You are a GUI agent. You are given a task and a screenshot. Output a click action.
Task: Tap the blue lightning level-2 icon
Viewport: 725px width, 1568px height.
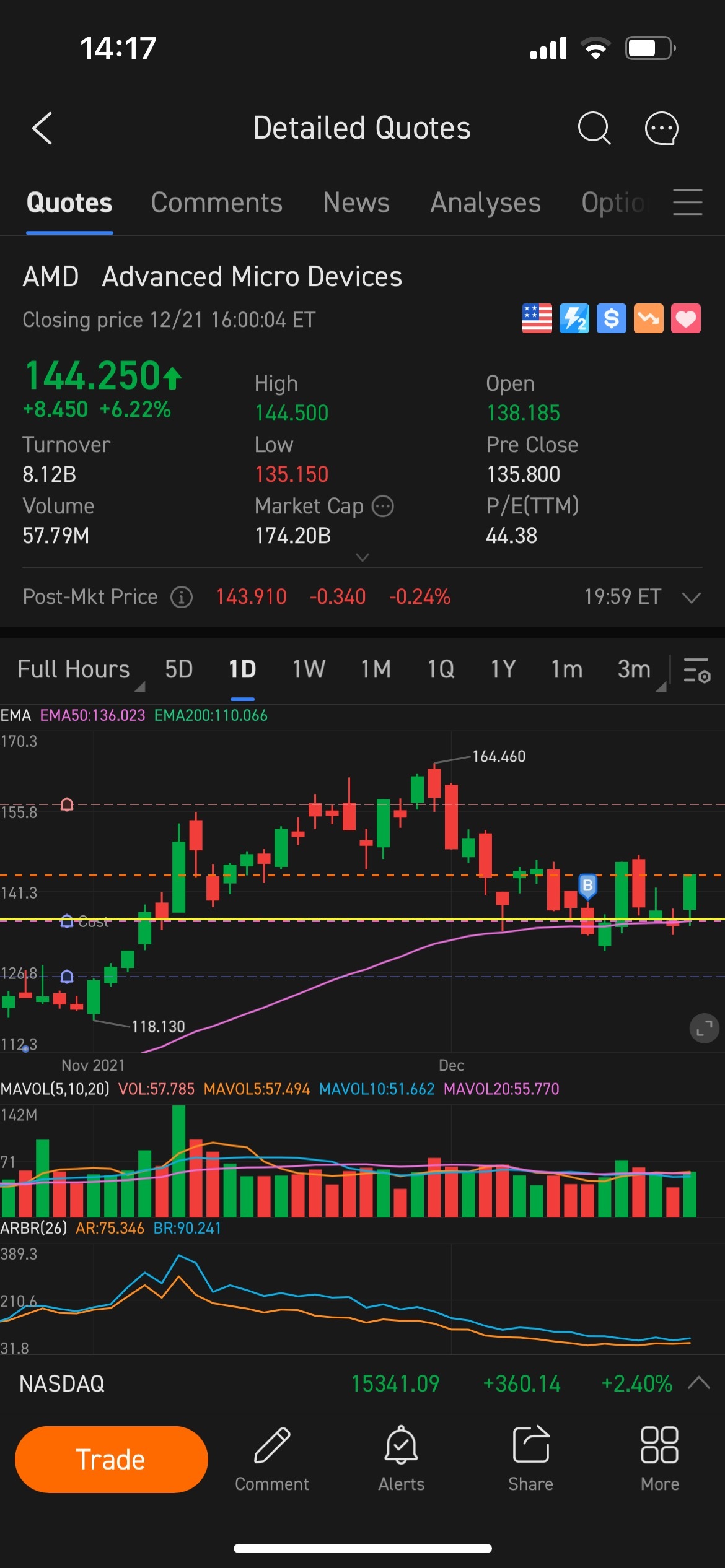point(574,319)
